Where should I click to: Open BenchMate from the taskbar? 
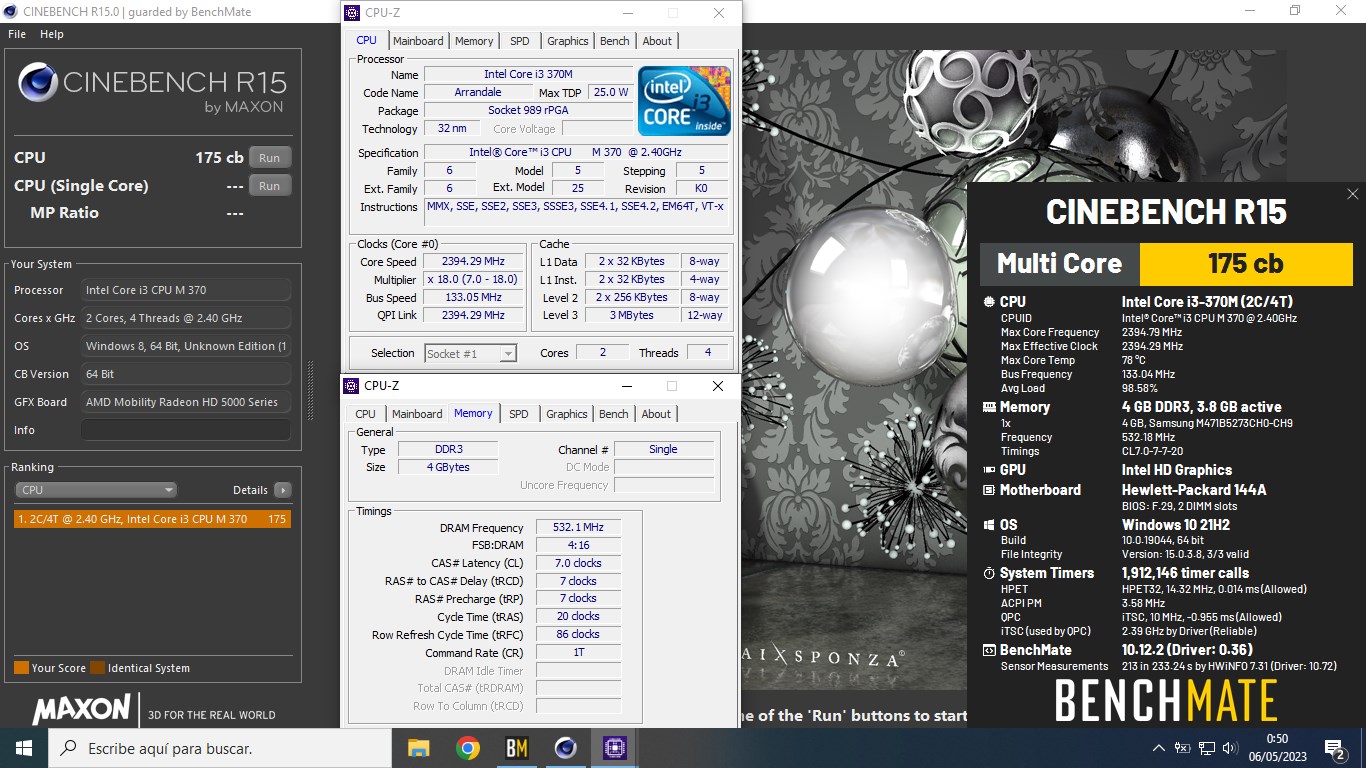pos(516,748)
